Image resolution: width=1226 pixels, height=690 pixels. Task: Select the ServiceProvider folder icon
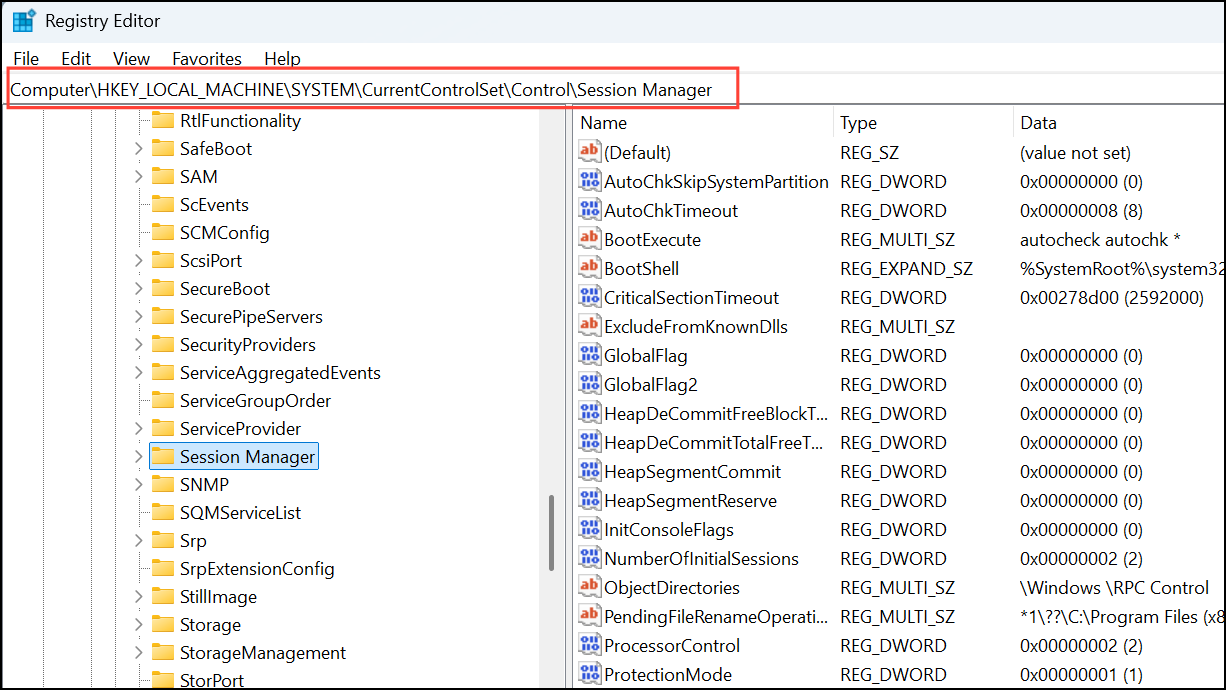(x=163, y=428)
